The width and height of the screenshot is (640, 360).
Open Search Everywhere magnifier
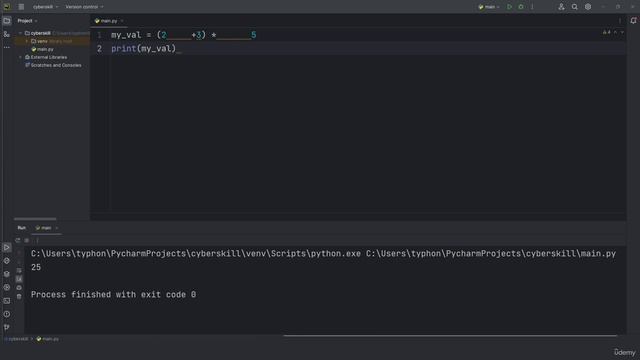pos(575,7)
